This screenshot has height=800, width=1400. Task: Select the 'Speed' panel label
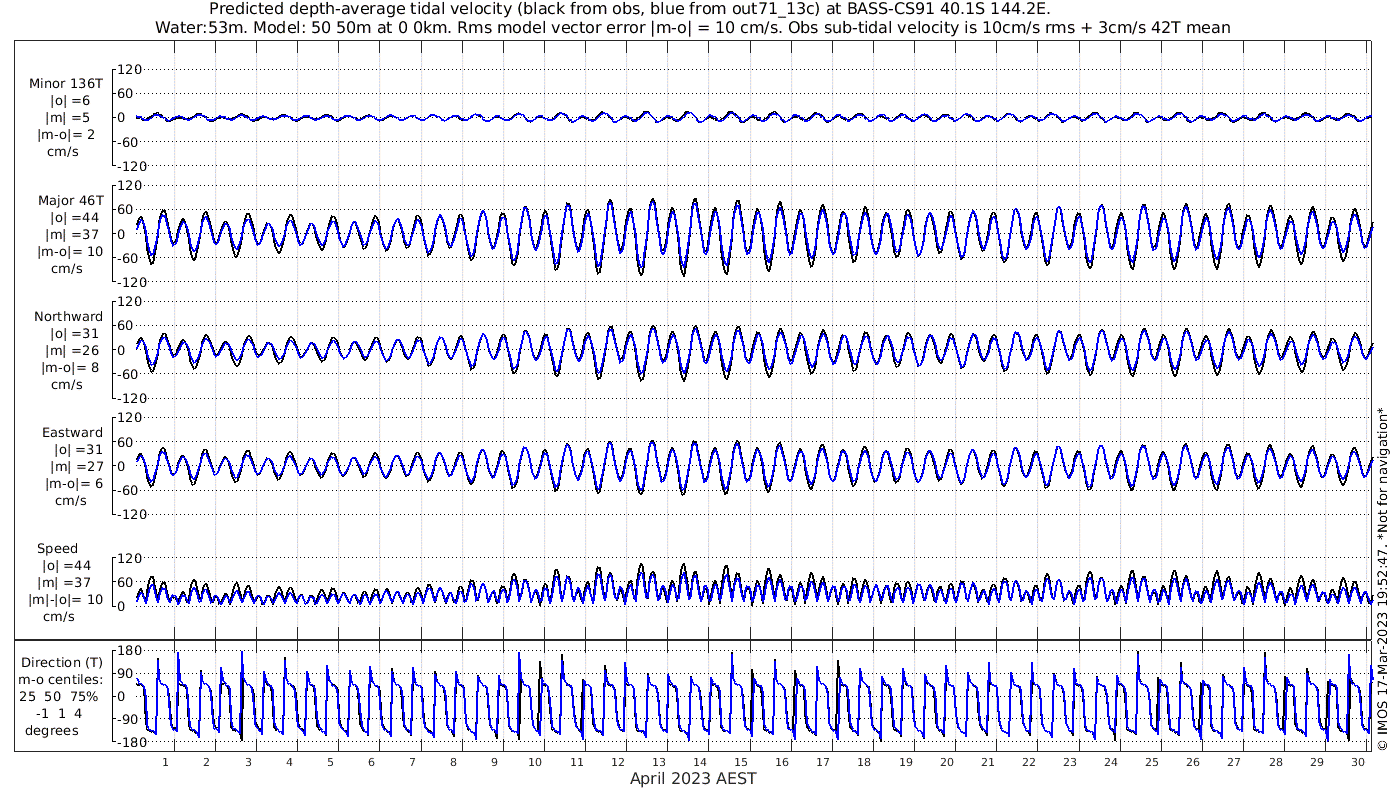click(x=58, y=549)
